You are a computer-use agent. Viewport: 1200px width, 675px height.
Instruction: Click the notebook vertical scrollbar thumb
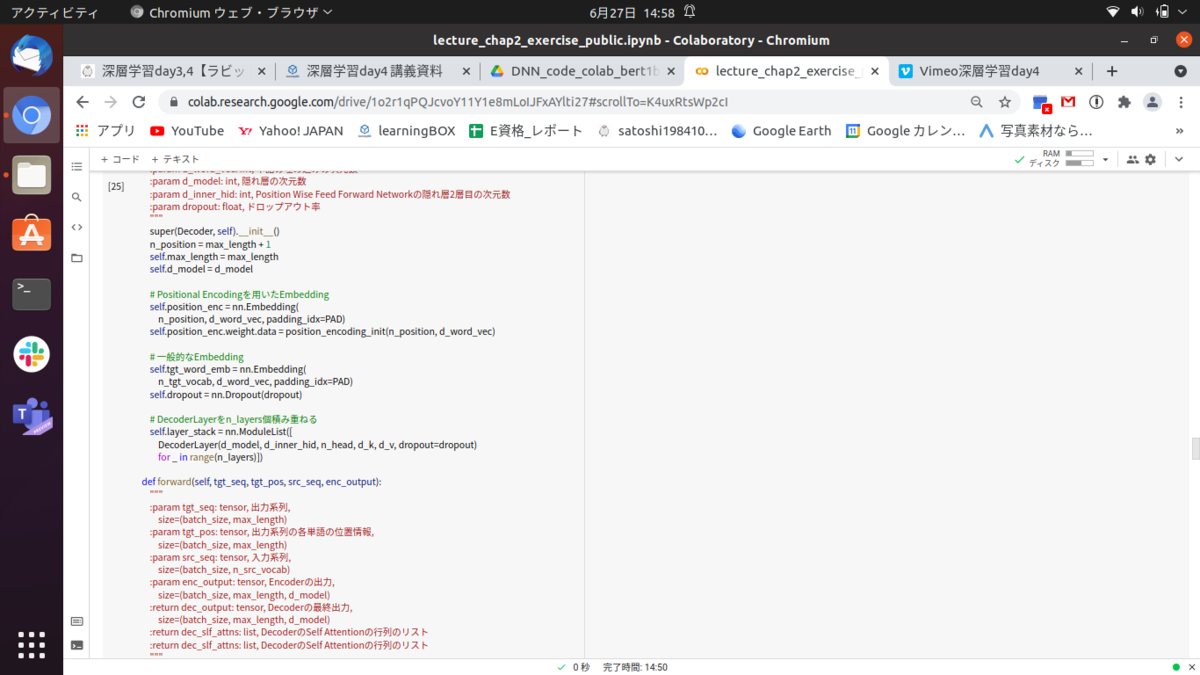coord(1195,448)
